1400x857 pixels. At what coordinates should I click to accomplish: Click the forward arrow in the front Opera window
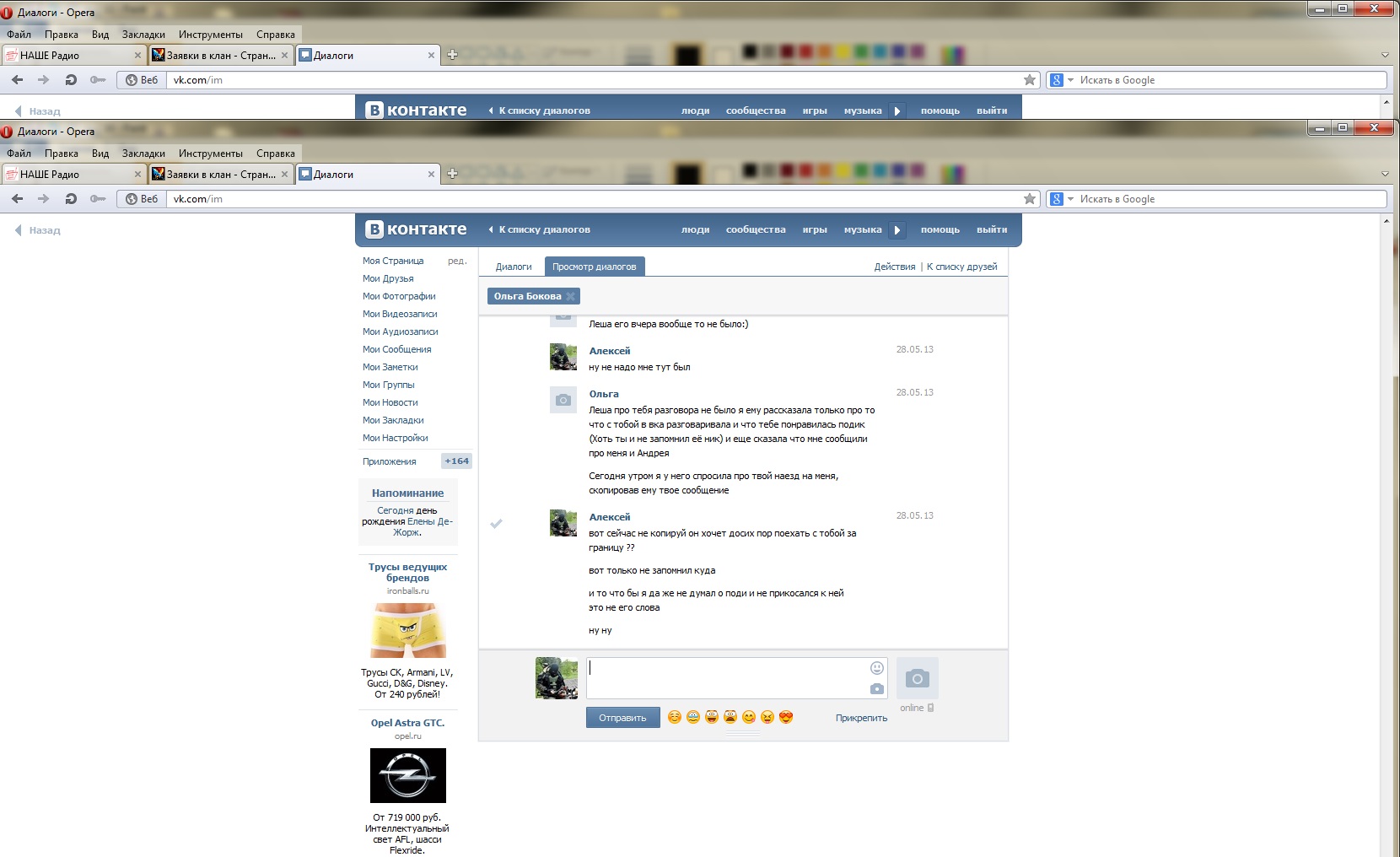[x=44, y=199]
